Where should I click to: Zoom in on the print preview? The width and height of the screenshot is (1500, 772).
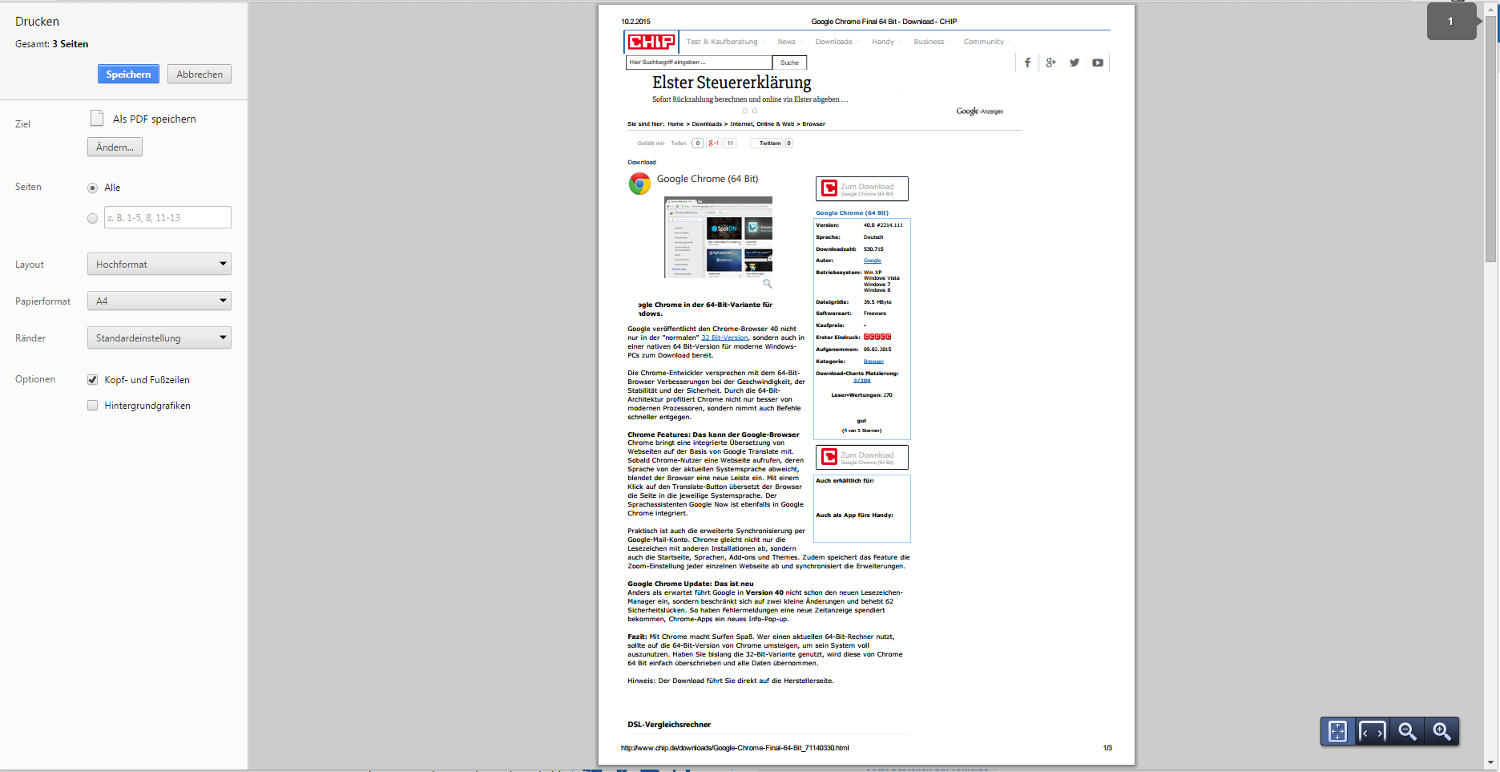(1442, 731)
